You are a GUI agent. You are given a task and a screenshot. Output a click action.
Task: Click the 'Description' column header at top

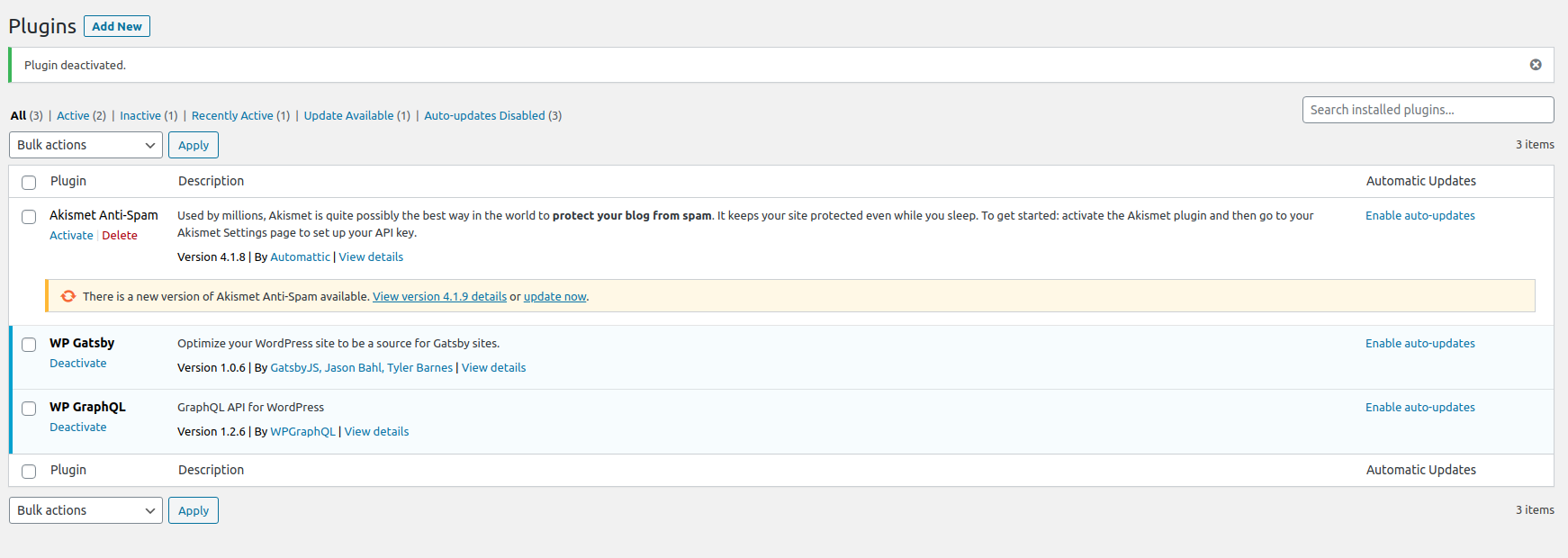211,181
